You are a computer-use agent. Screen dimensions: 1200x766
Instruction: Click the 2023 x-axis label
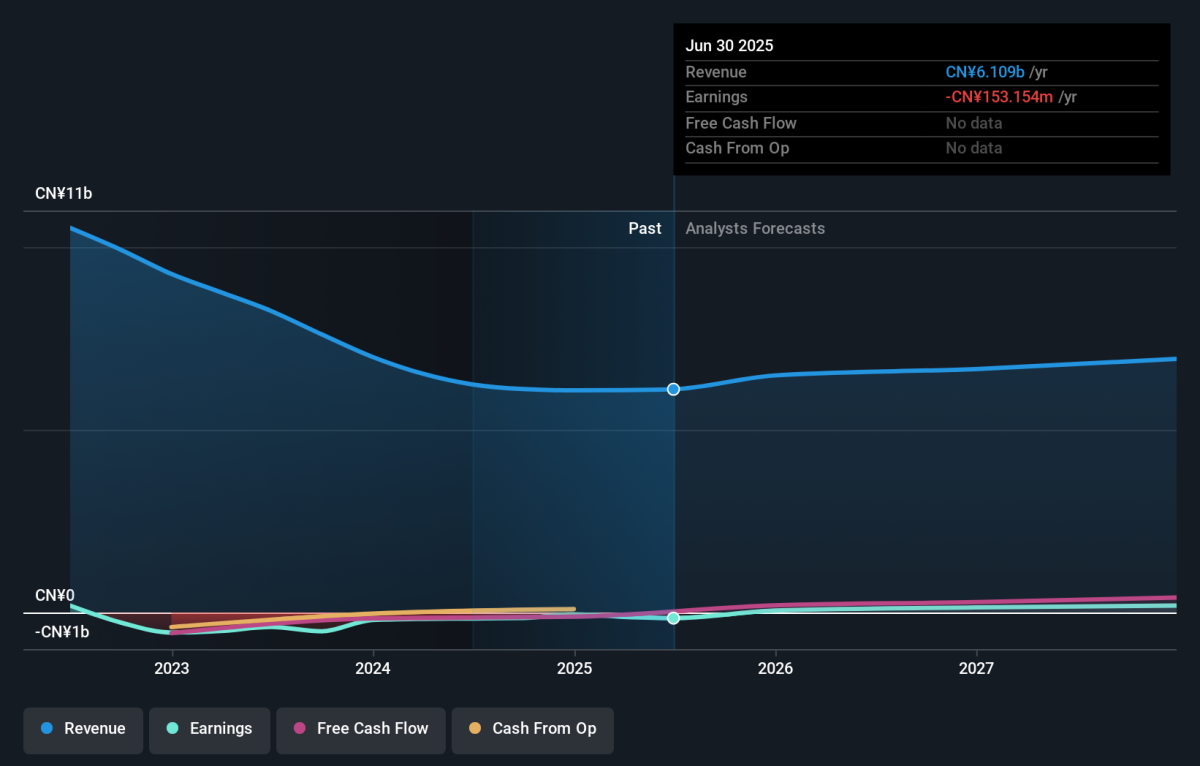pyautogui.click(x=172, y=668)
